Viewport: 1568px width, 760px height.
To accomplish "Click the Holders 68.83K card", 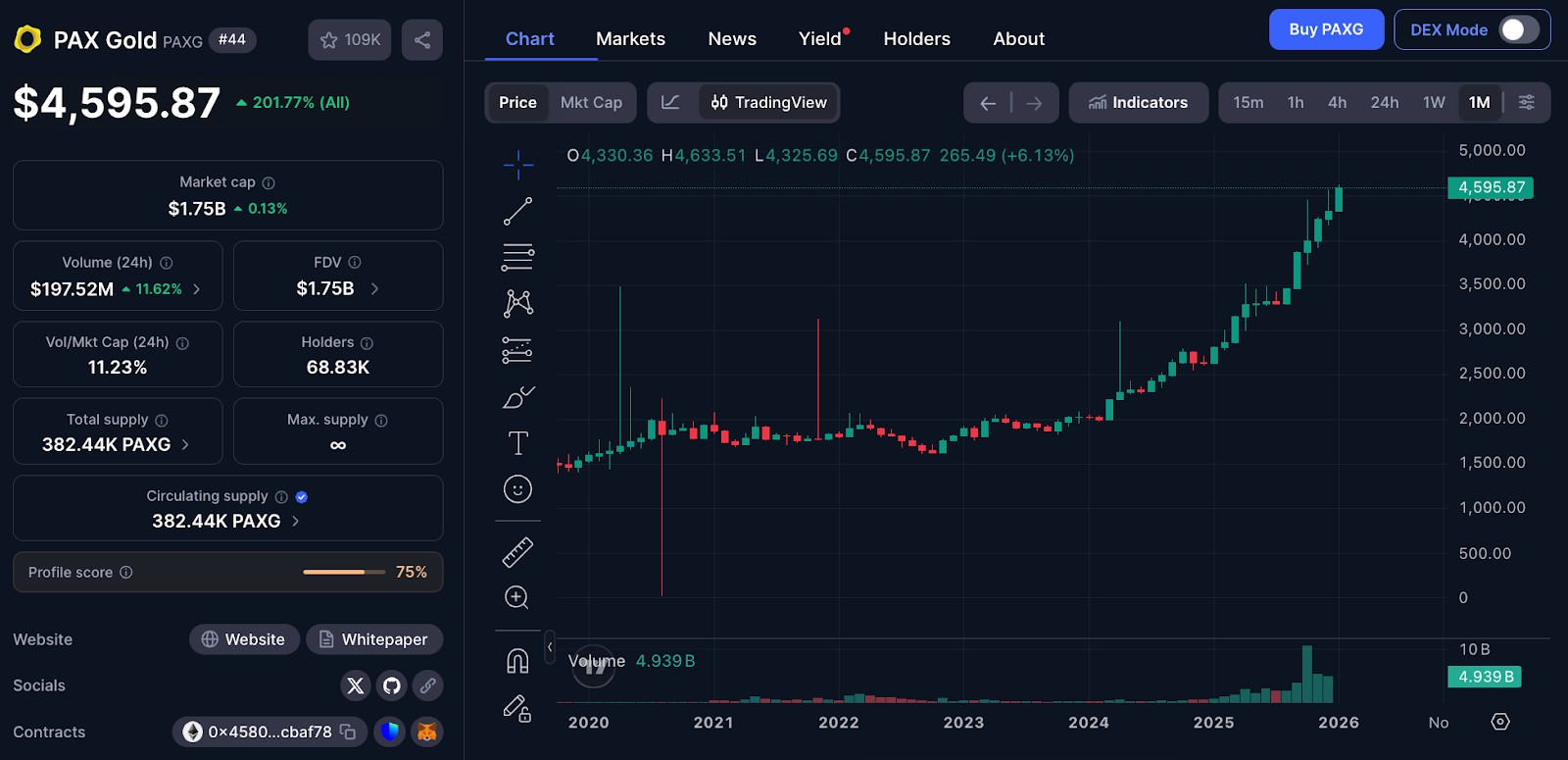I will click(338, 354).
